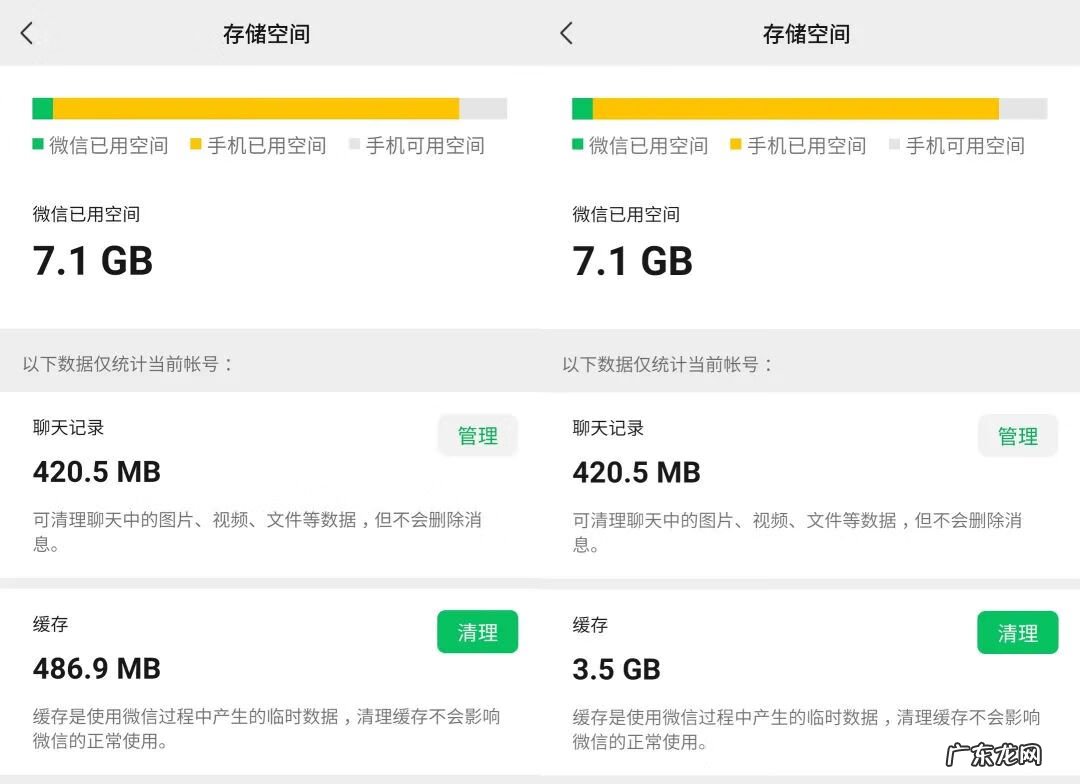Click the storage usage bar on the left screen
The image size is (1080, 784).
[x=270, y=107]
